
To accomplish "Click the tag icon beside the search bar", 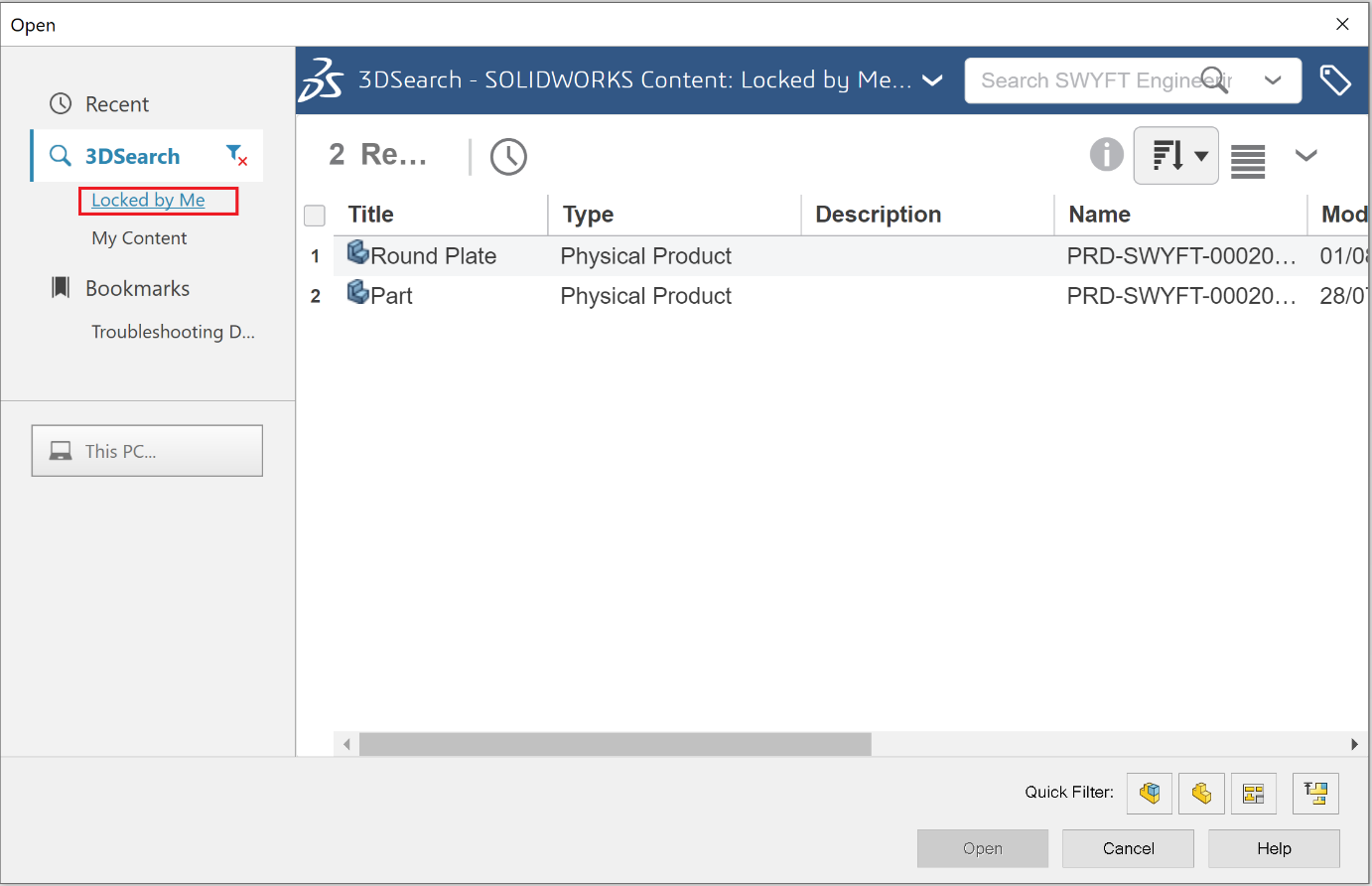I will pyautogui.click(x=1336, y=79).
